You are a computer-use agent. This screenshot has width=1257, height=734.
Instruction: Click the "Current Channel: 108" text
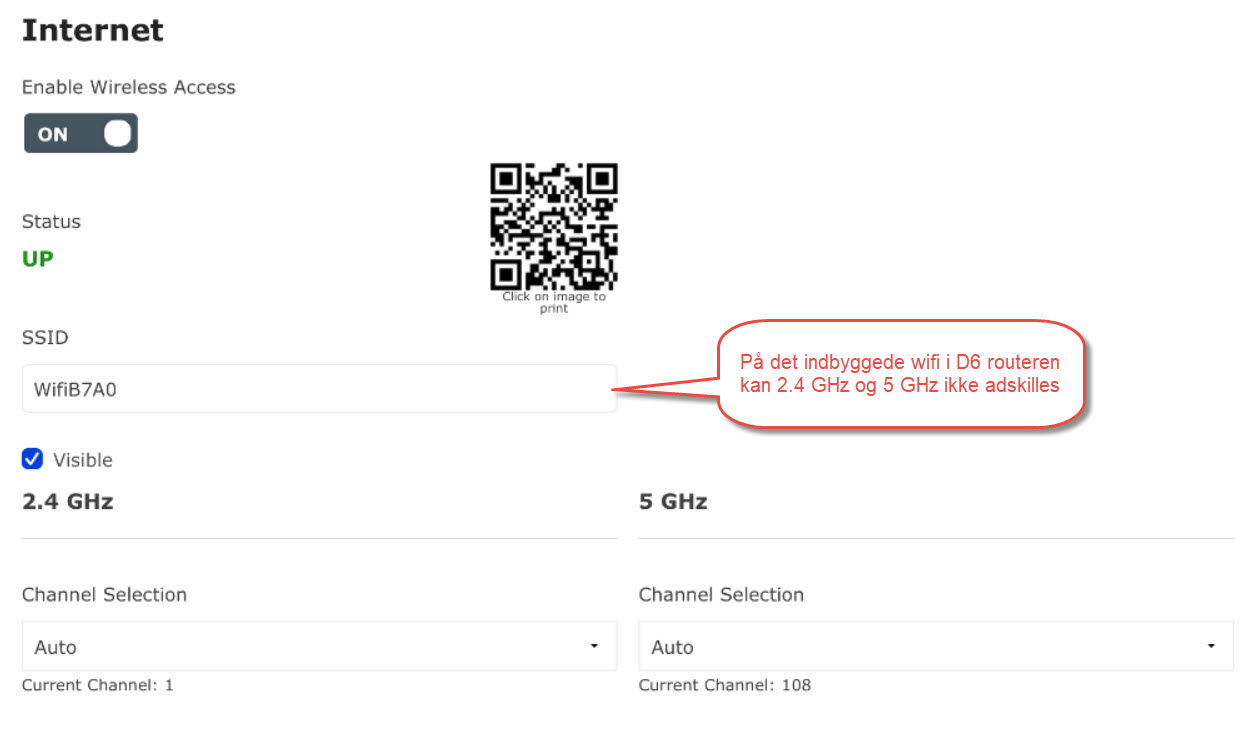[725, 685]
